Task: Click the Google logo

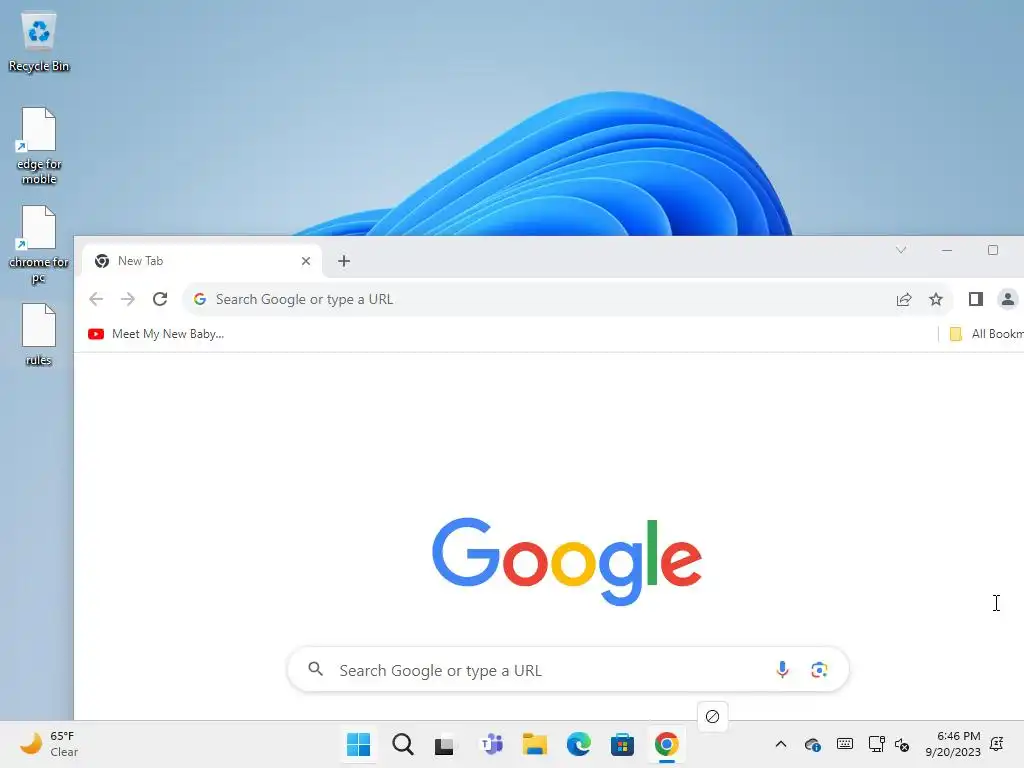Action: point(567,562)
